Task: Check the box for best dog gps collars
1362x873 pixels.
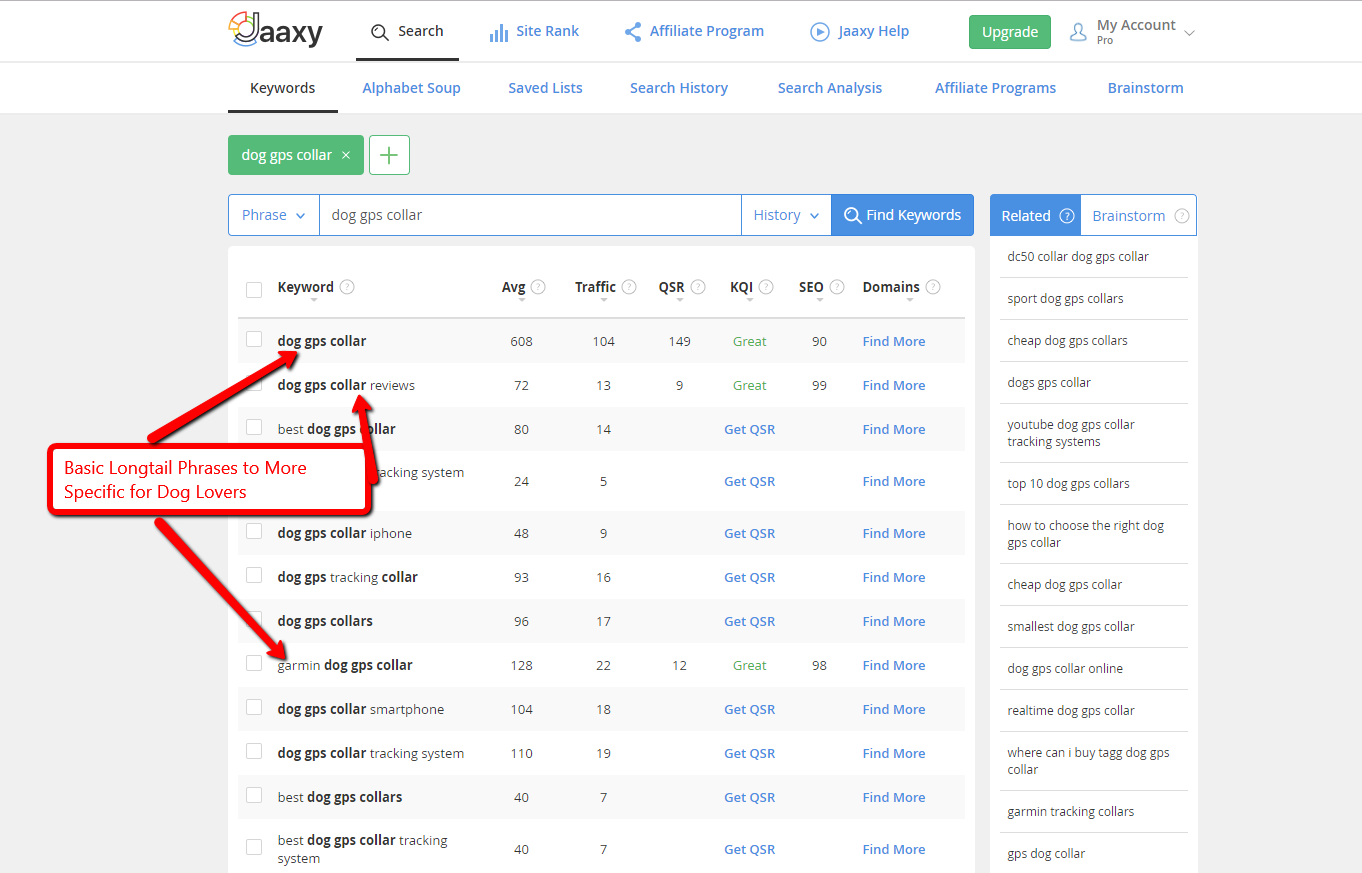Action: [254, 795]
